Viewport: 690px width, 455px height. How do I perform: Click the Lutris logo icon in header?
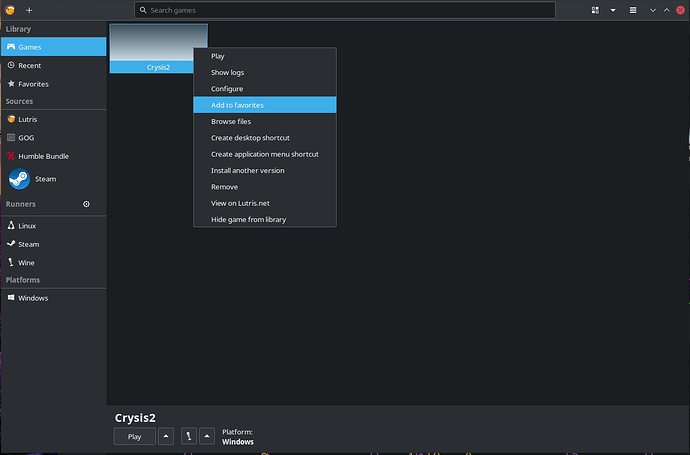[x=10, y=10]
